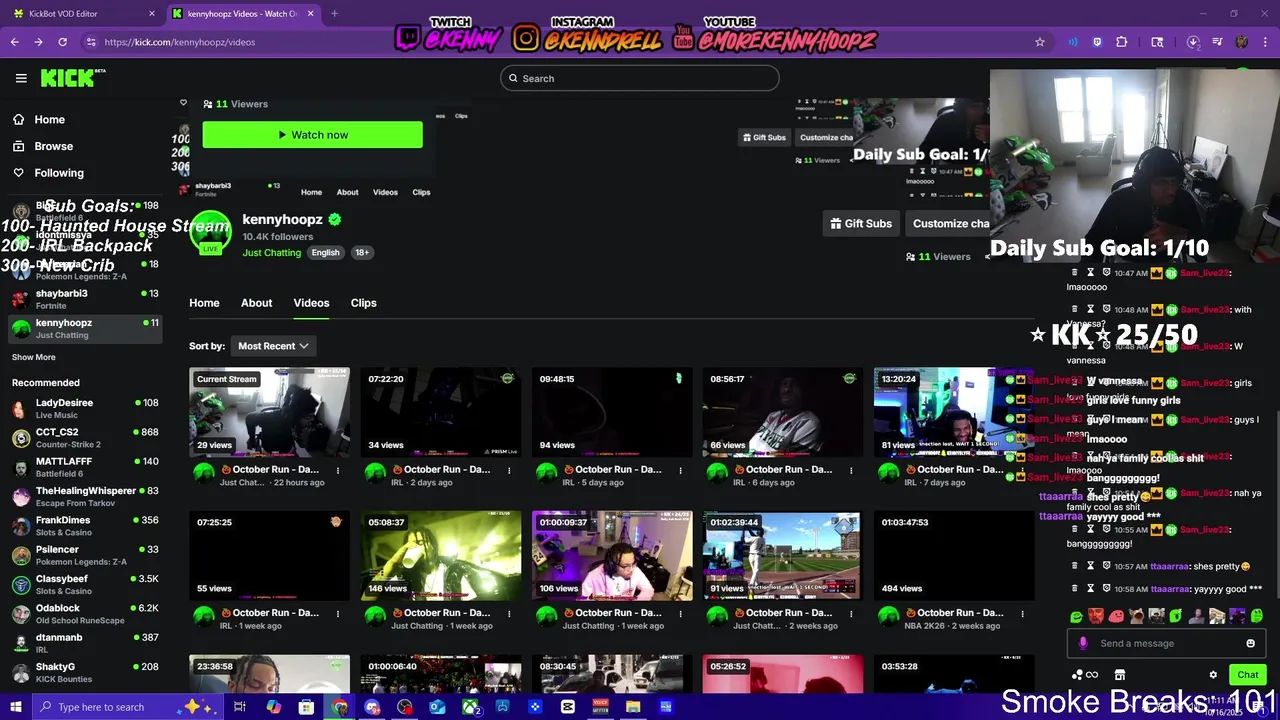Screen dimensions: 1280x720
Task: Open the 01:02:39:44 video thumbnail
Action: click(x=782, y=555)
